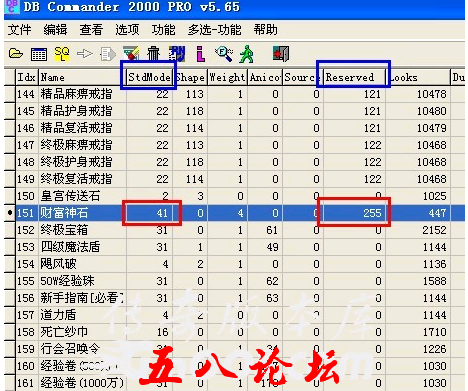Select the name cell 财富神石
468x391 pixels.
tap(82, 213)
